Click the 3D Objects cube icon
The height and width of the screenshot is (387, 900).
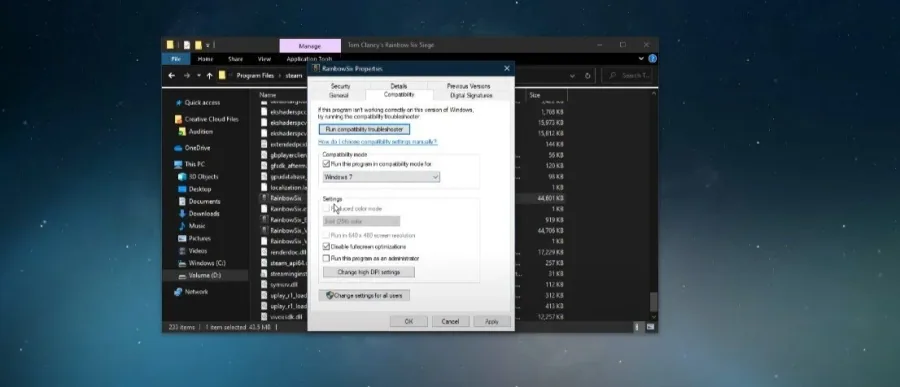click(182, 177)
